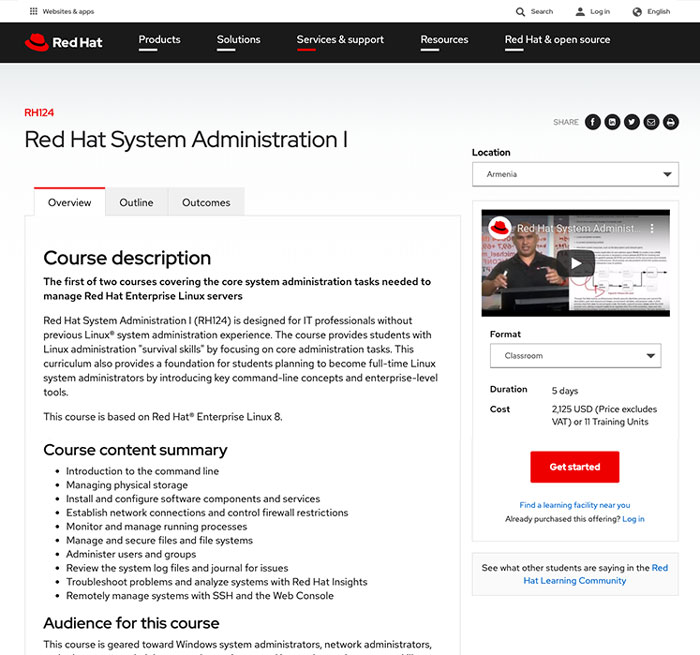Print the page with printer icon
Viewport: 700px width, 655px height.
671,122
